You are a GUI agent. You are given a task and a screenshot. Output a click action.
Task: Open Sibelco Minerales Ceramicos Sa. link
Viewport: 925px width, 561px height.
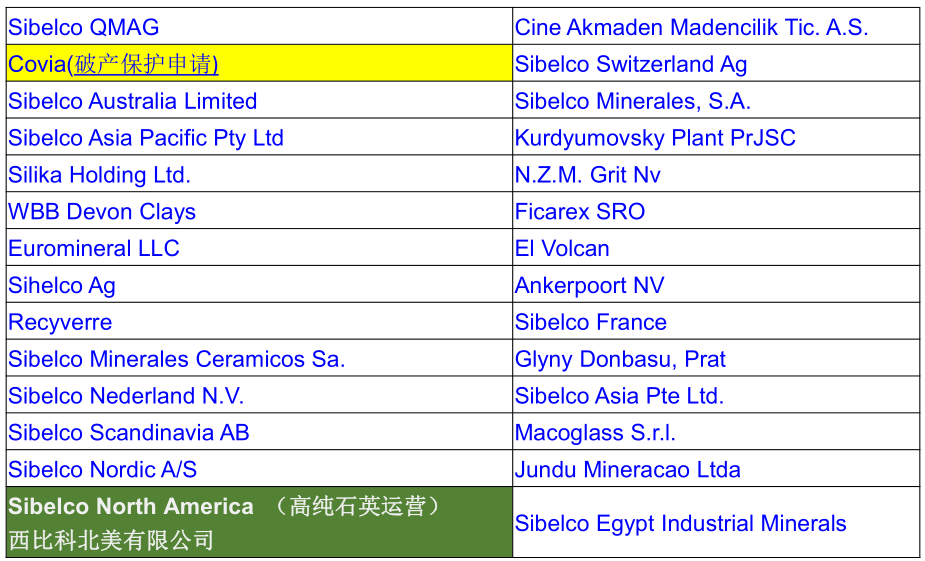click(177, 359)
